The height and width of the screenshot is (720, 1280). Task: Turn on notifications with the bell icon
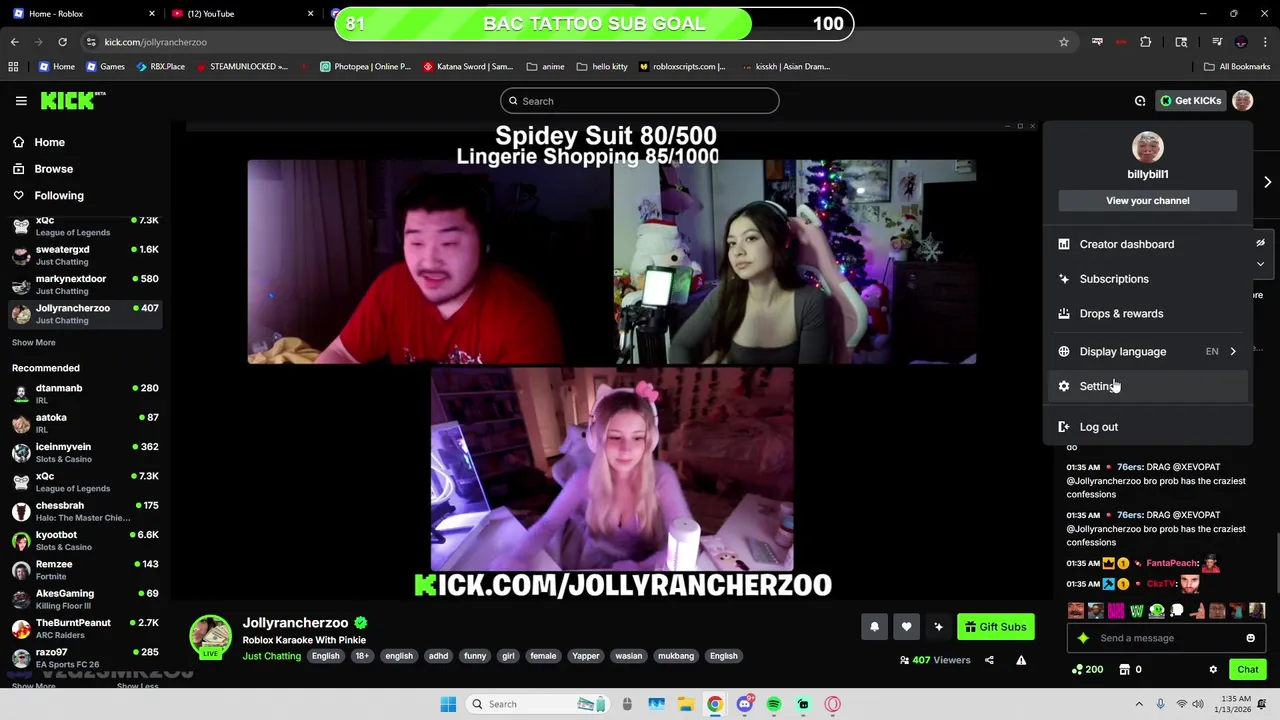pos(874,627)
